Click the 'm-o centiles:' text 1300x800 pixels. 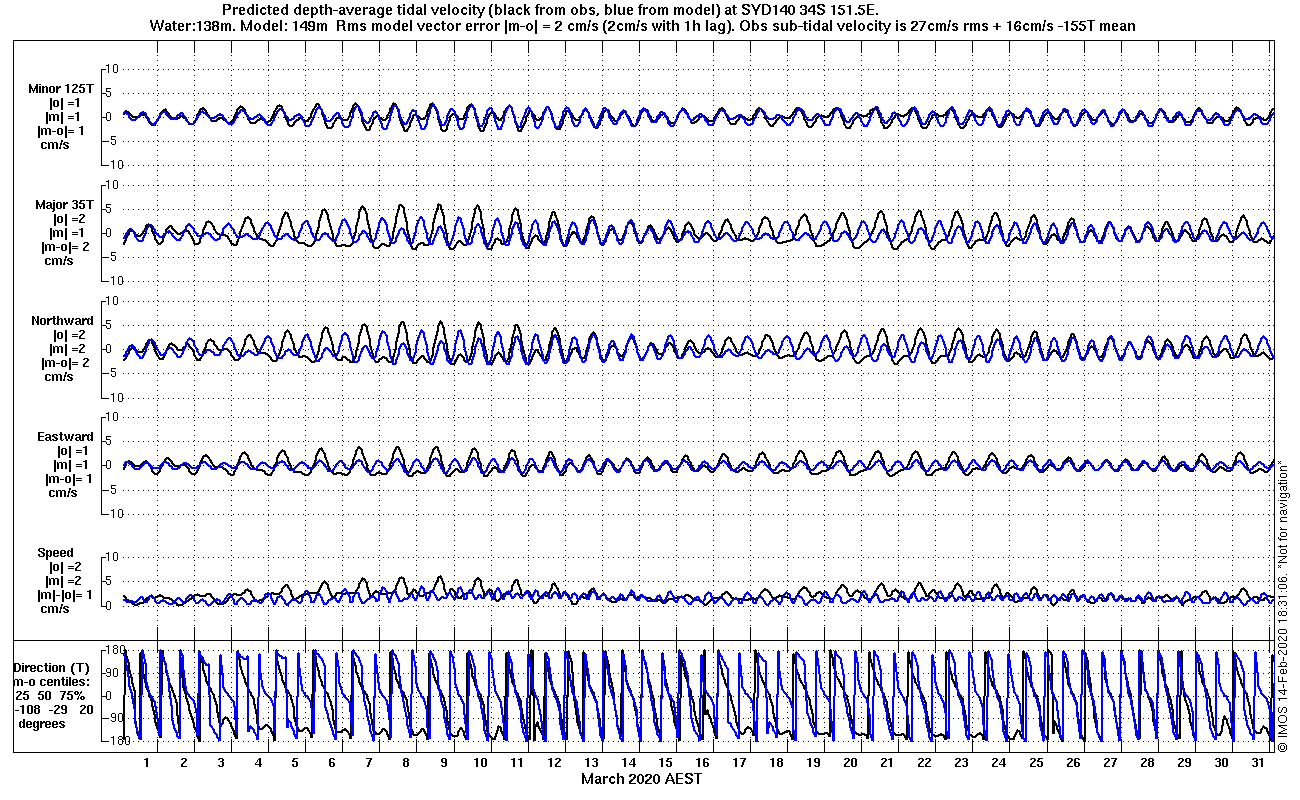coord(51,681)
